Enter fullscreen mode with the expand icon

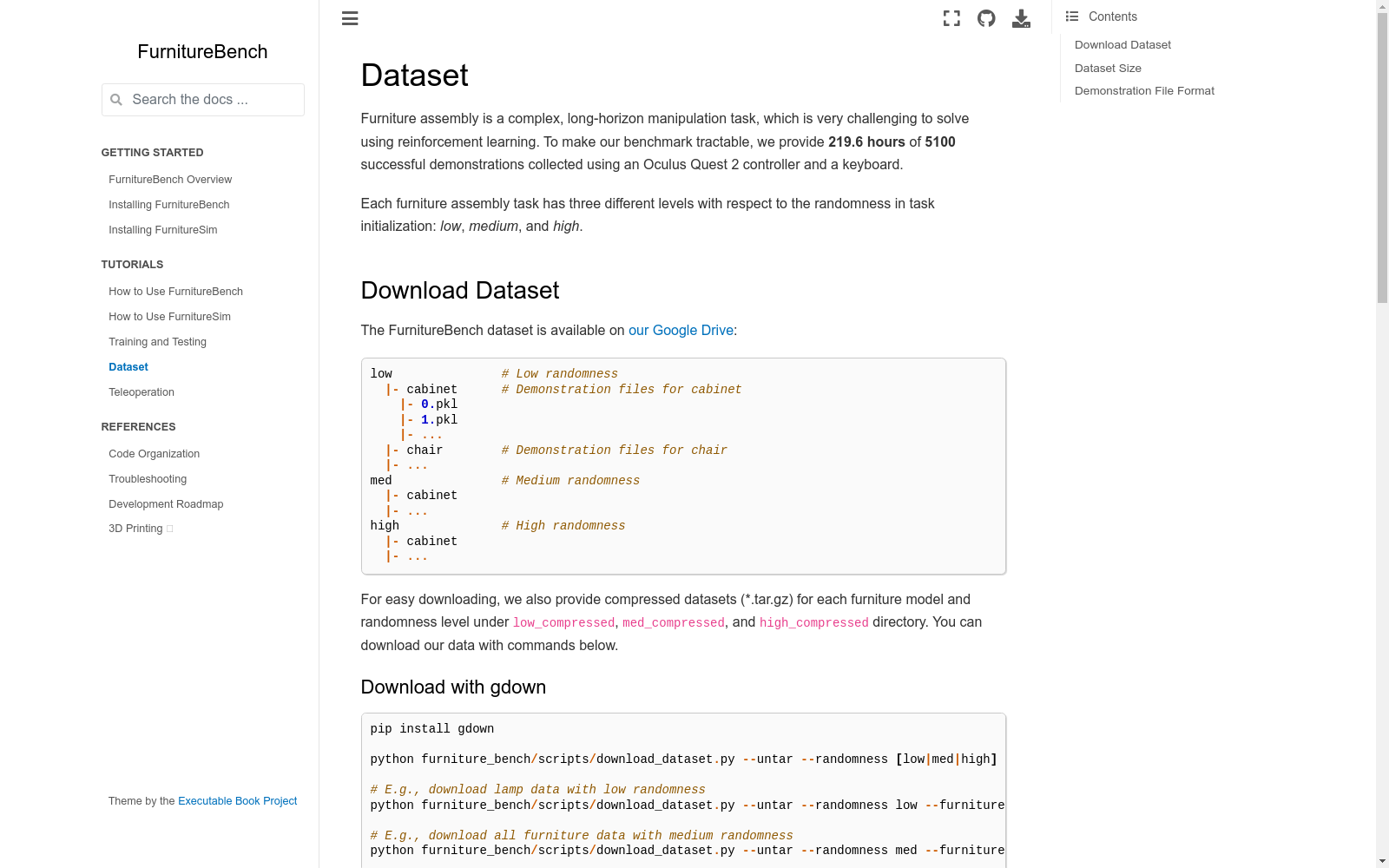coord(951,18)
